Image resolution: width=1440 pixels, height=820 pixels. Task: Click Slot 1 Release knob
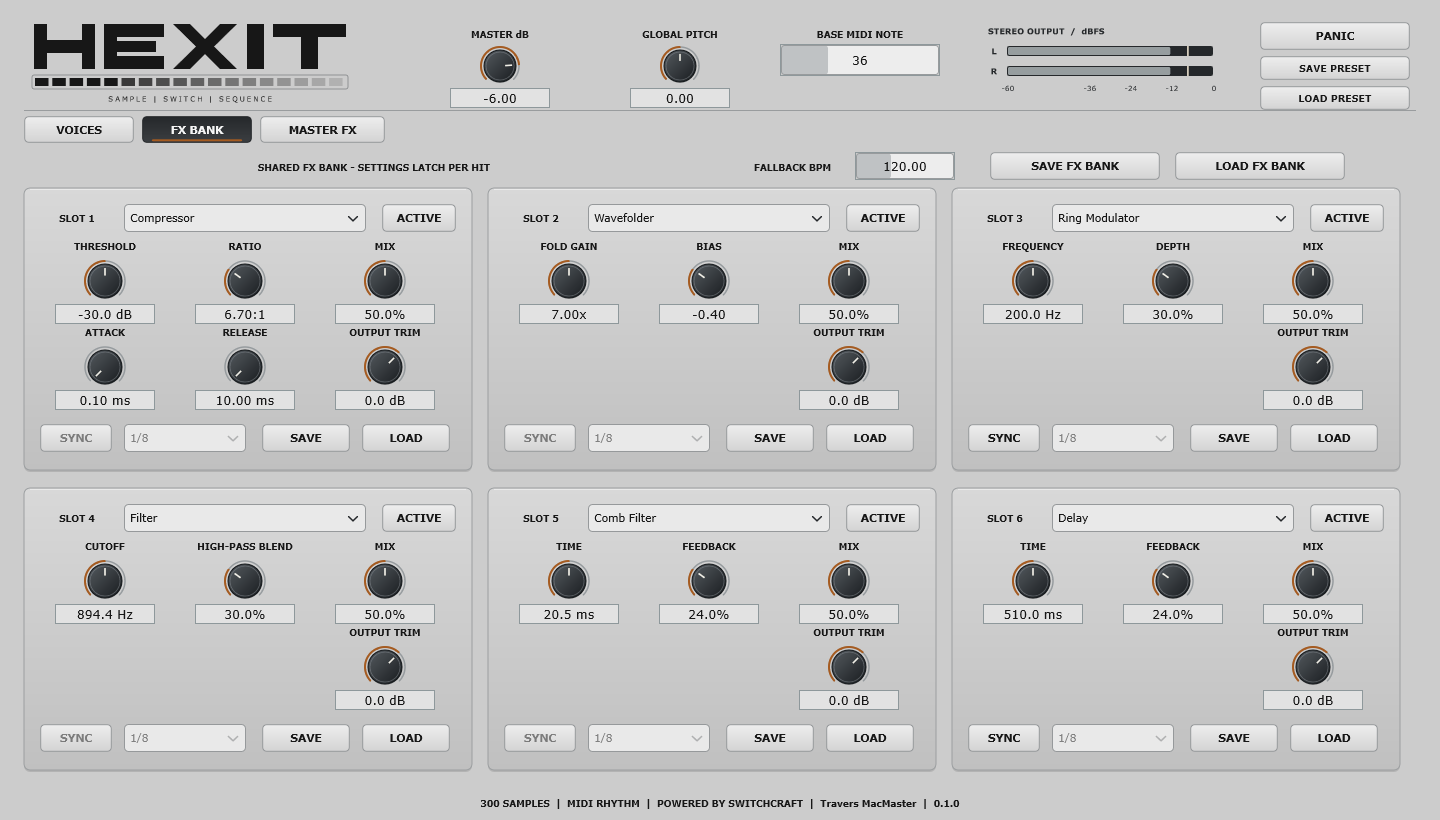[x=245, y=367]
